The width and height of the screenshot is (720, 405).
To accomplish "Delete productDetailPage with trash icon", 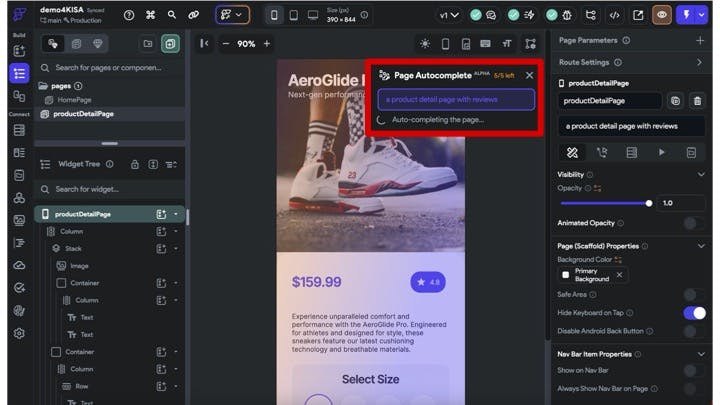I will coord(697,101).
